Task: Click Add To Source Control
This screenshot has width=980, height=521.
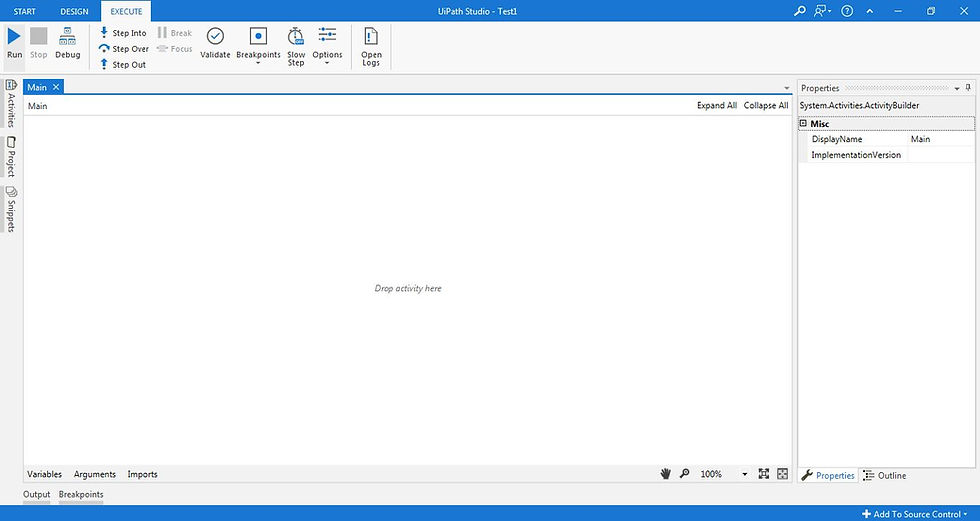Action: 914,514
